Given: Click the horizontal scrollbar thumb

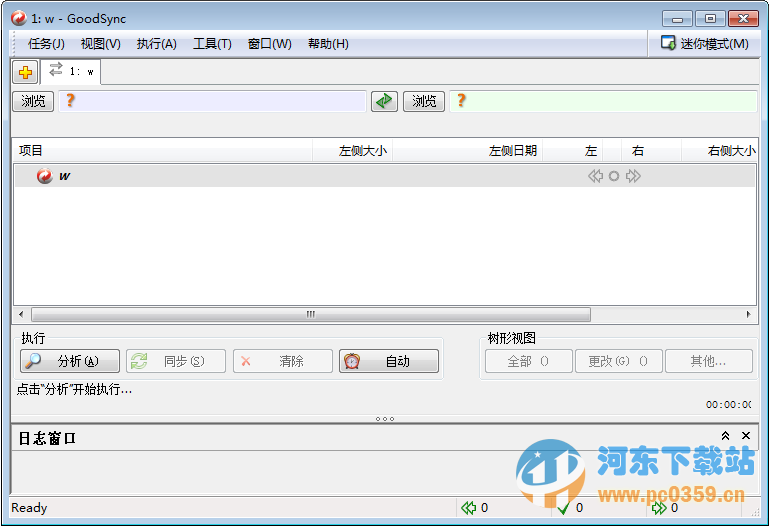Looking at the screenshot, I should pos(311,314).
